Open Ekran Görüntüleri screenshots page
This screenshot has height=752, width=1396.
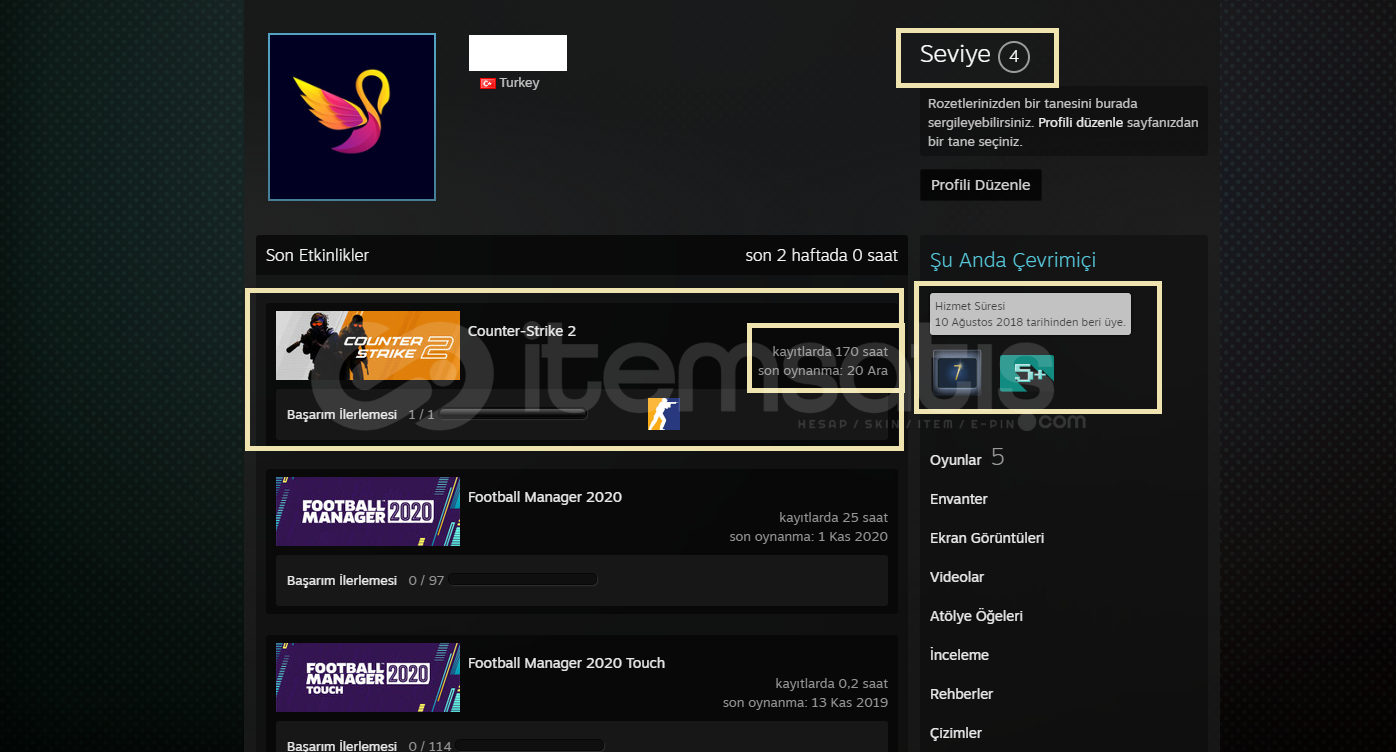pyautogui.click(x=987, y=538)
